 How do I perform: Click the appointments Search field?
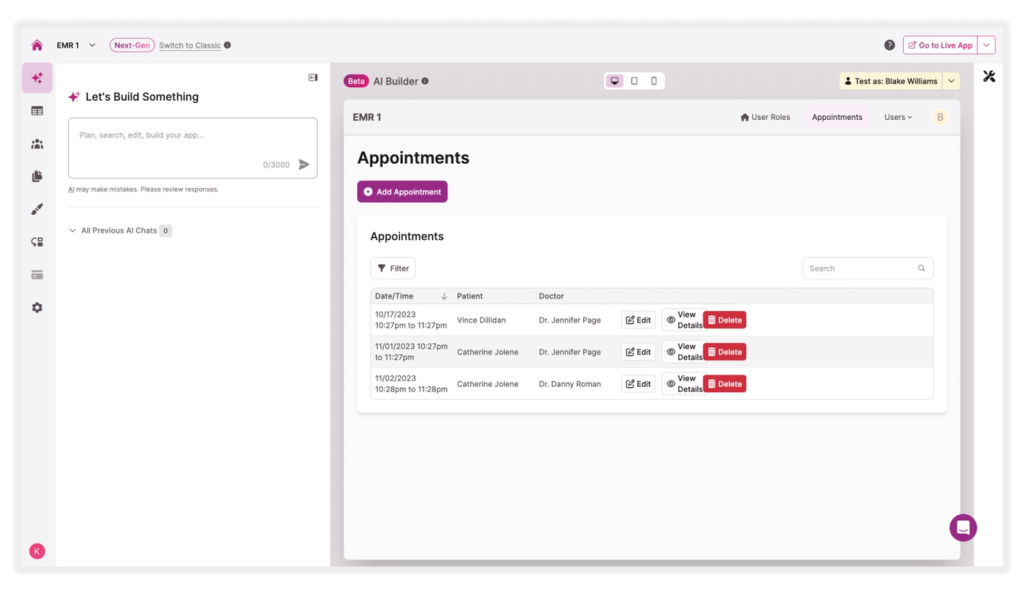861,268
